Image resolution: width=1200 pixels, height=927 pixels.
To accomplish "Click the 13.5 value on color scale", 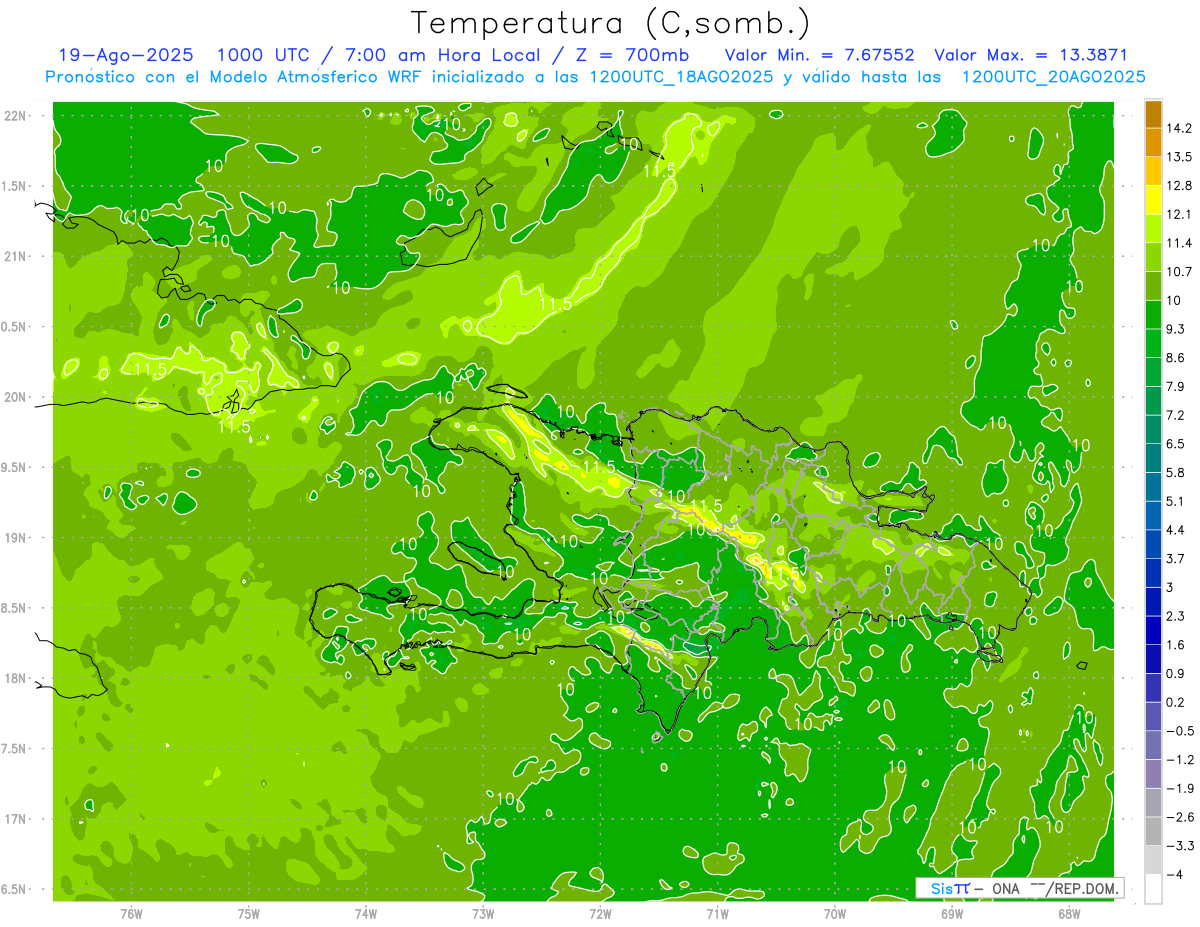I will click(1180, 157).
